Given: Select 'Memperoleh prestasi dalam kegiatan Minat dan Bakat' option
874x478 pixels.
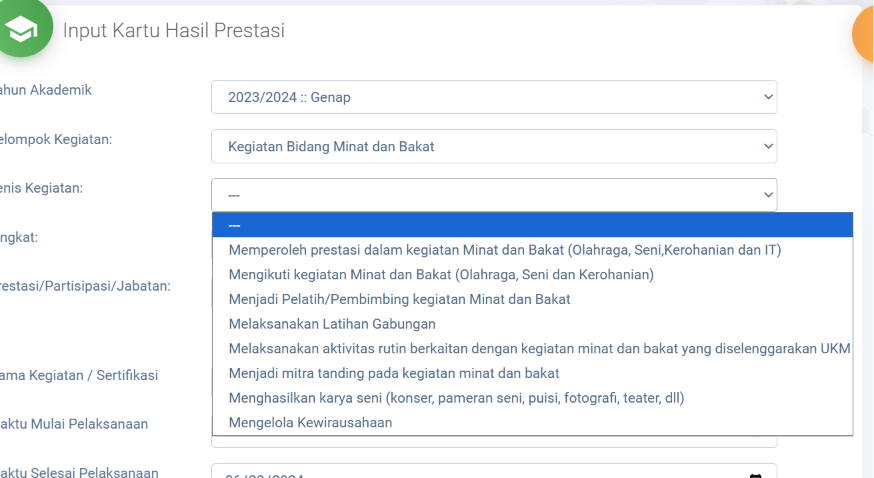Looking at the screenshot, I should click(x=532, y=250).
